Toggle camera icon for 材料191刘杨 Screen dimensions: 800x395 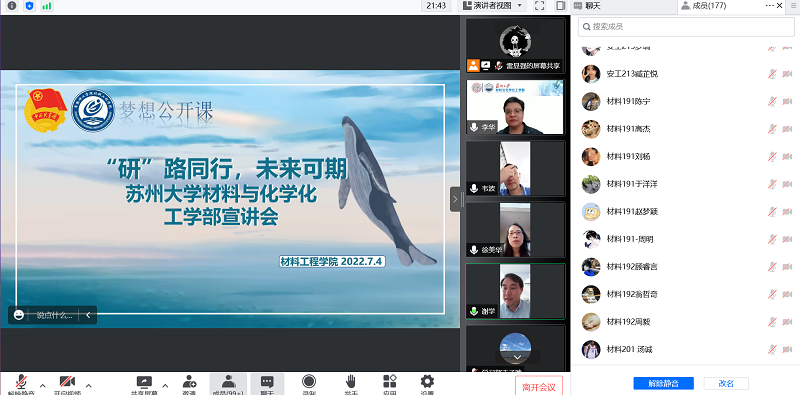[x=787, y=157]
